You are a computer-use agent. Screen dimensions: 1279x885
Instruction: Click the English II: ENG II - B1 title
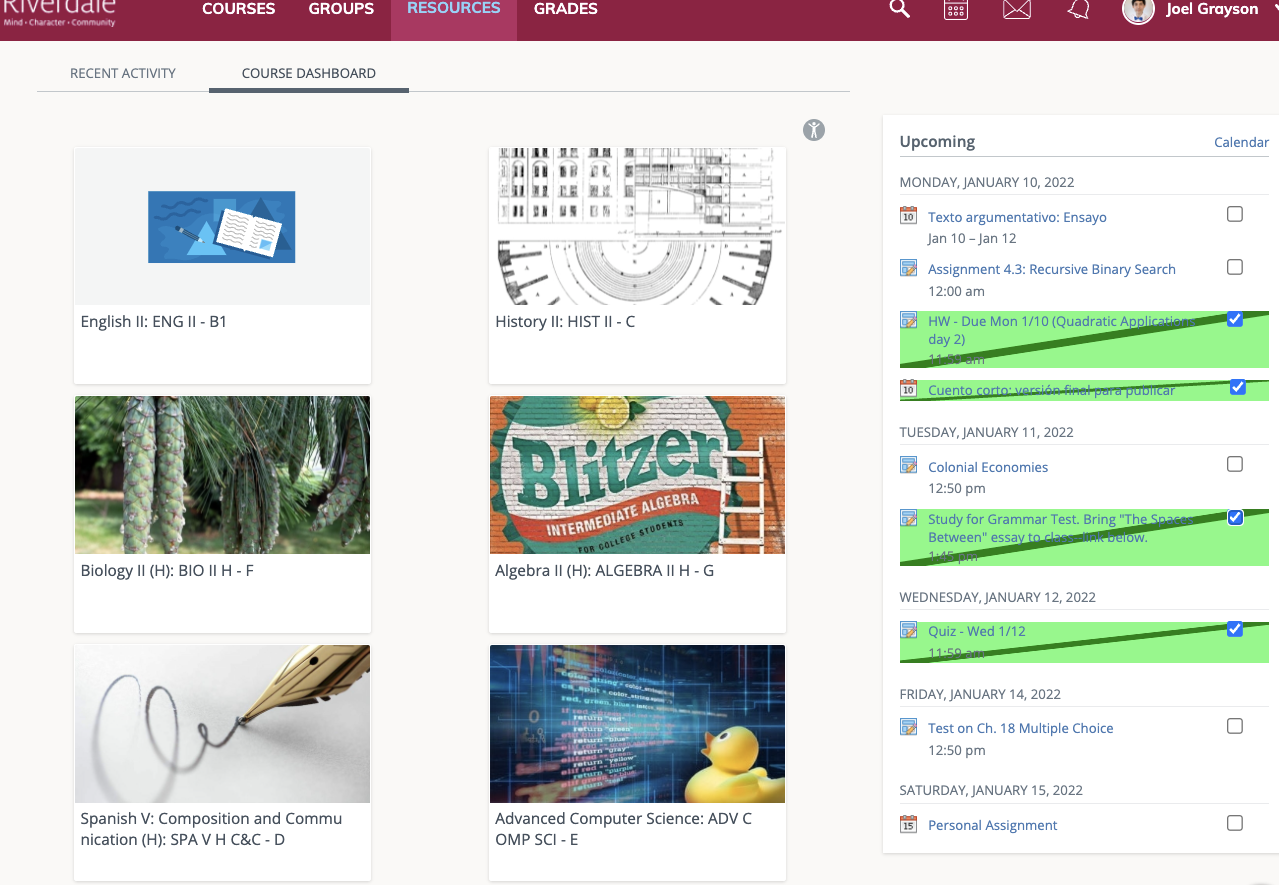(x=154, y=322)
